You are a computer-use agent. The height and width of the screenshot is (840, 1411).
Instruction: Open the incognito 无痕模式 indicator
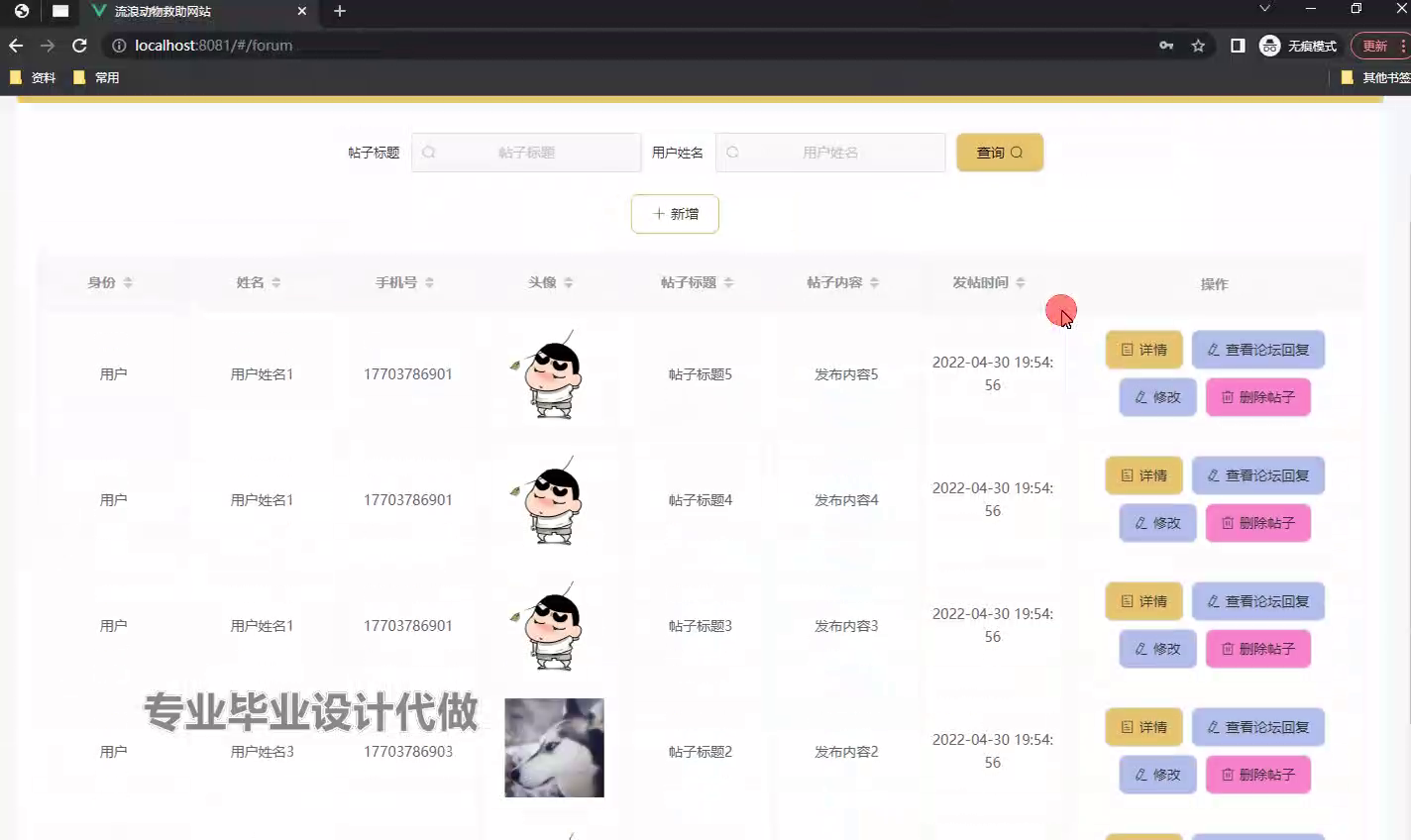click(x=1298, y=46)
